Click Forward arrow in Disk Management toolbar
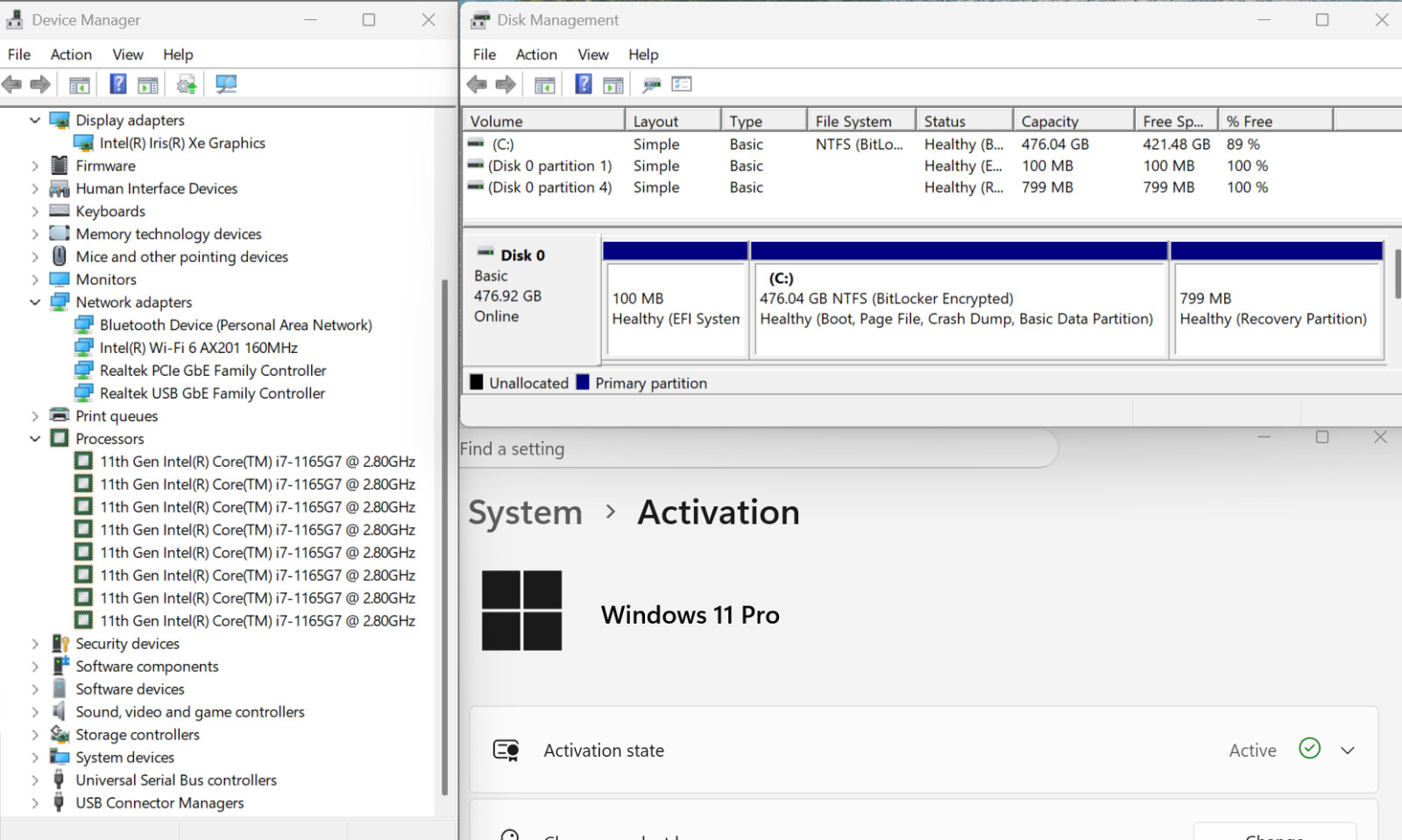1402x840 pixels. coord(506,85)
